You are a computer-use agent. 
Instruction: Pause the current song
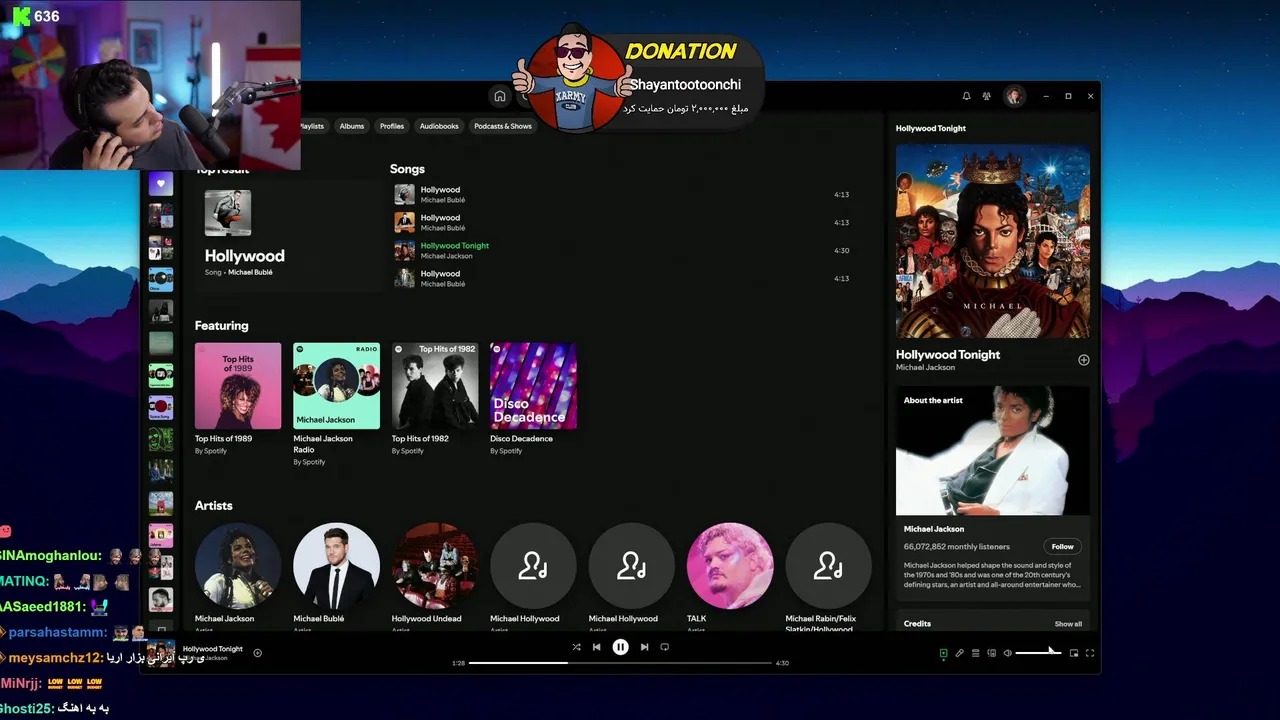click(620, 647)
